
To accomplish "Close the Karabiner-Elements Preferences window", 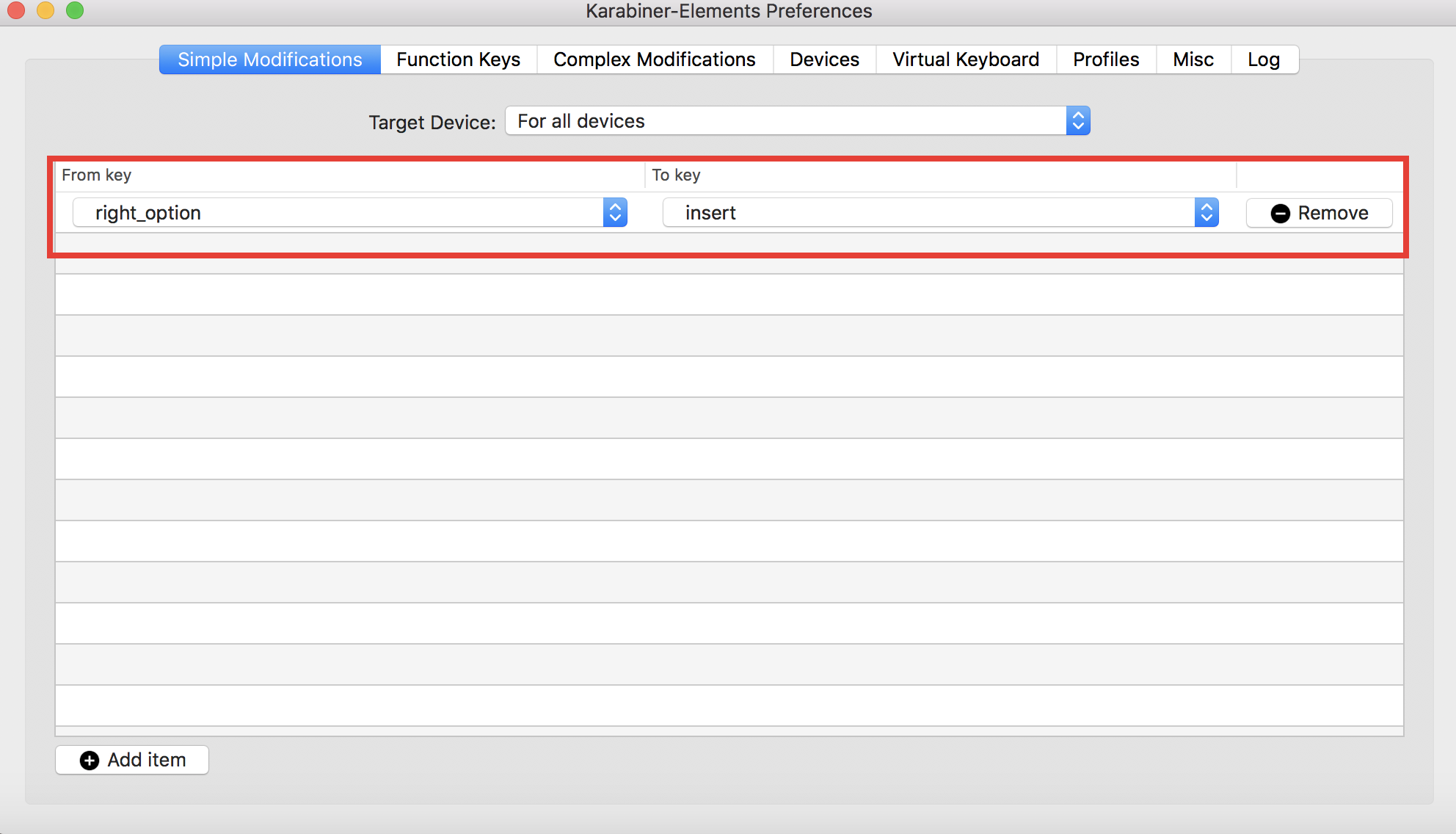I will pos(16,10).
